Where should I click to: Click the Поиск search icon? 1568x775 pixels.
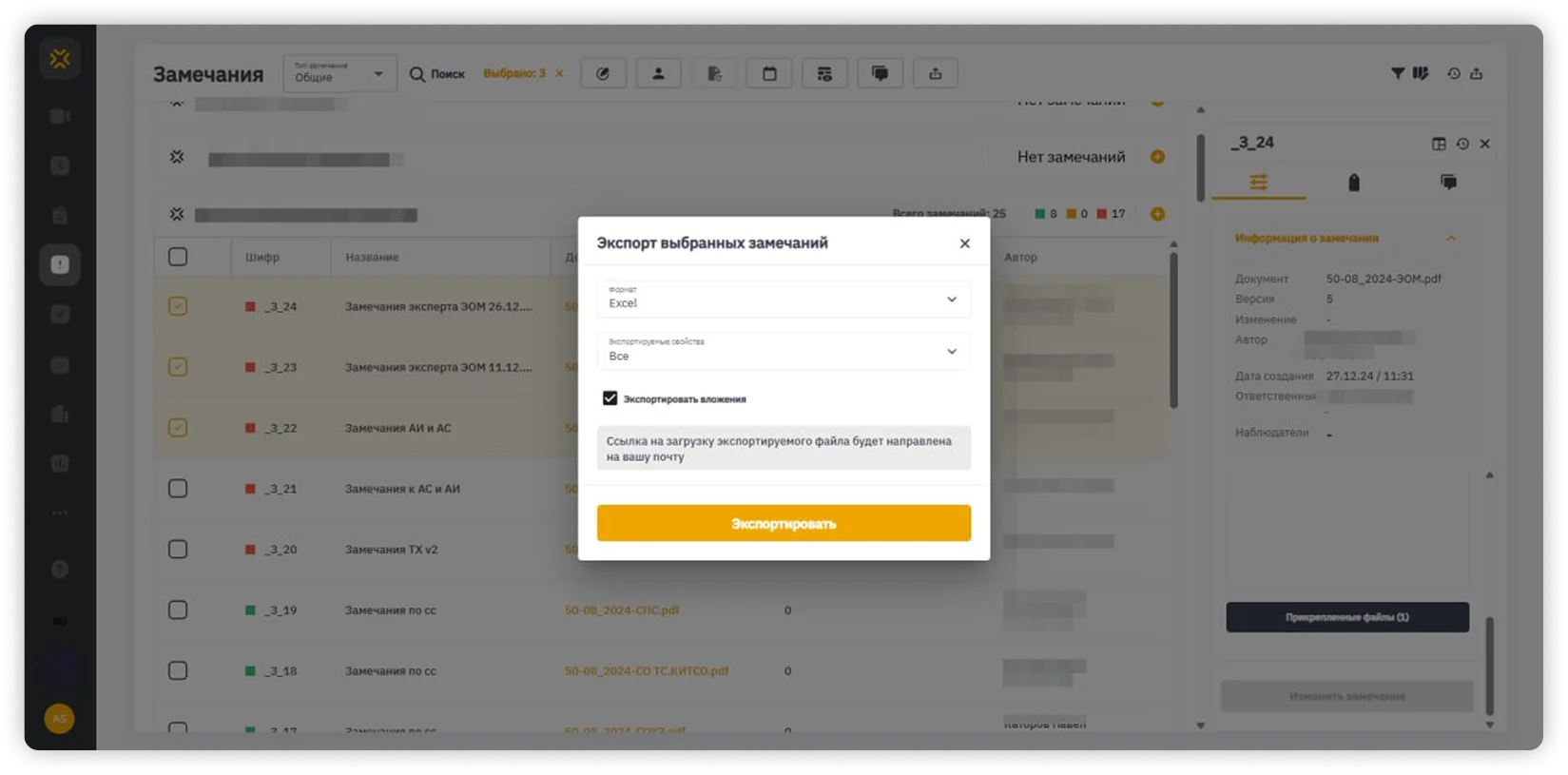(417, 74)
